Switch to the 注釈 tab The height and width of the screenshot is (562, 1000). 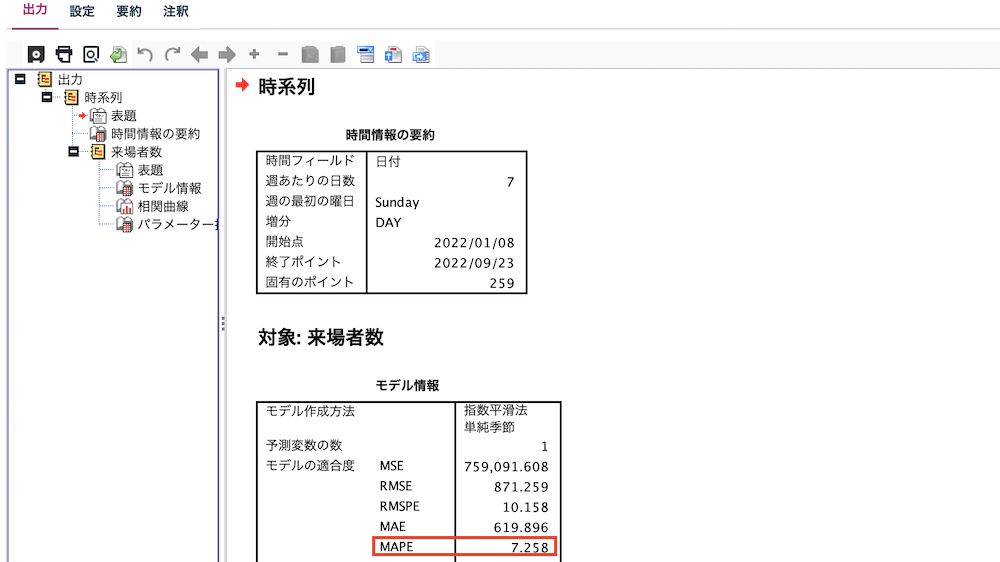click(175, 11)
